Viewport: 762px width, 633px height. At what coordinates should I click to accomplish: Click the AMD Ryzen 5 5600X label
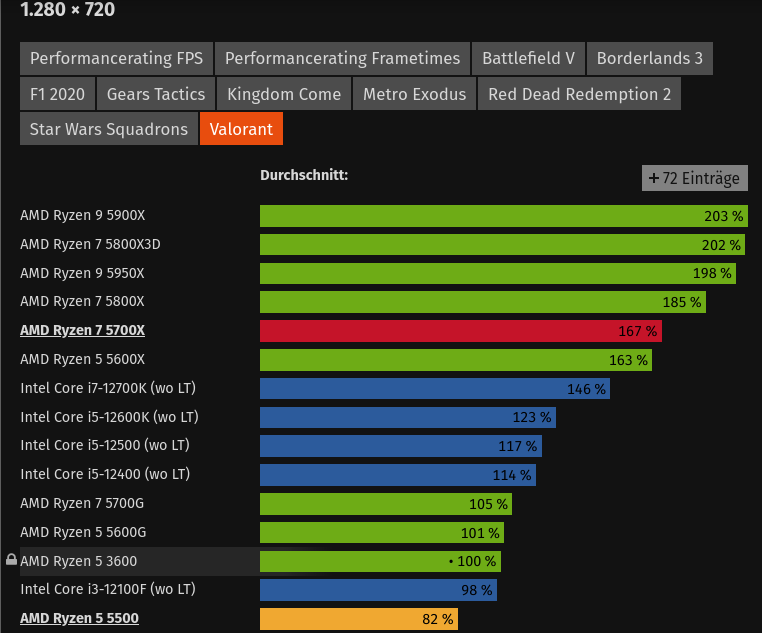[83, 359]
